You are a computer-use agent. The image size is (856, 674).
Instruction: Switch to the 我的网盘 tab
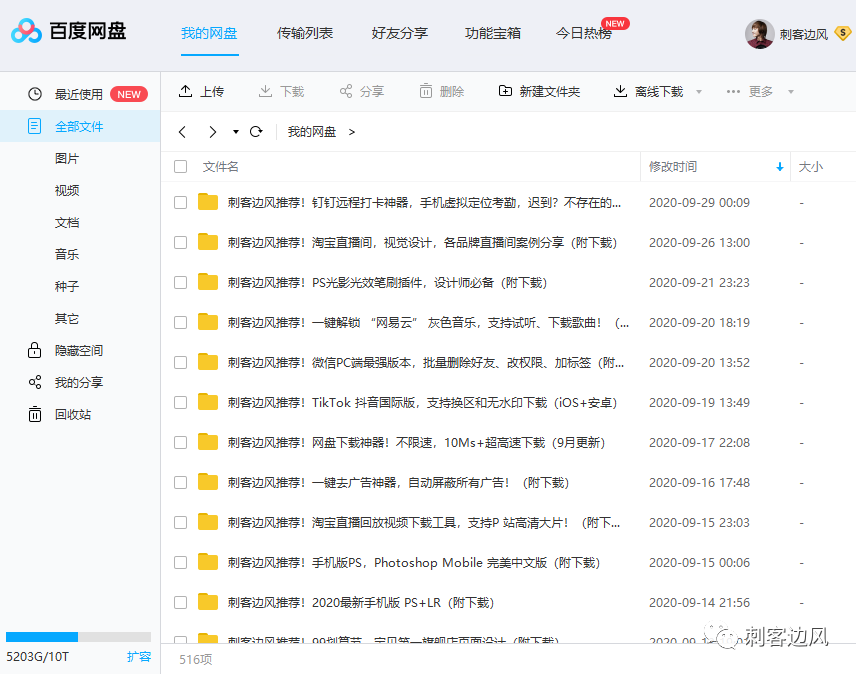(x=209, y=33)
